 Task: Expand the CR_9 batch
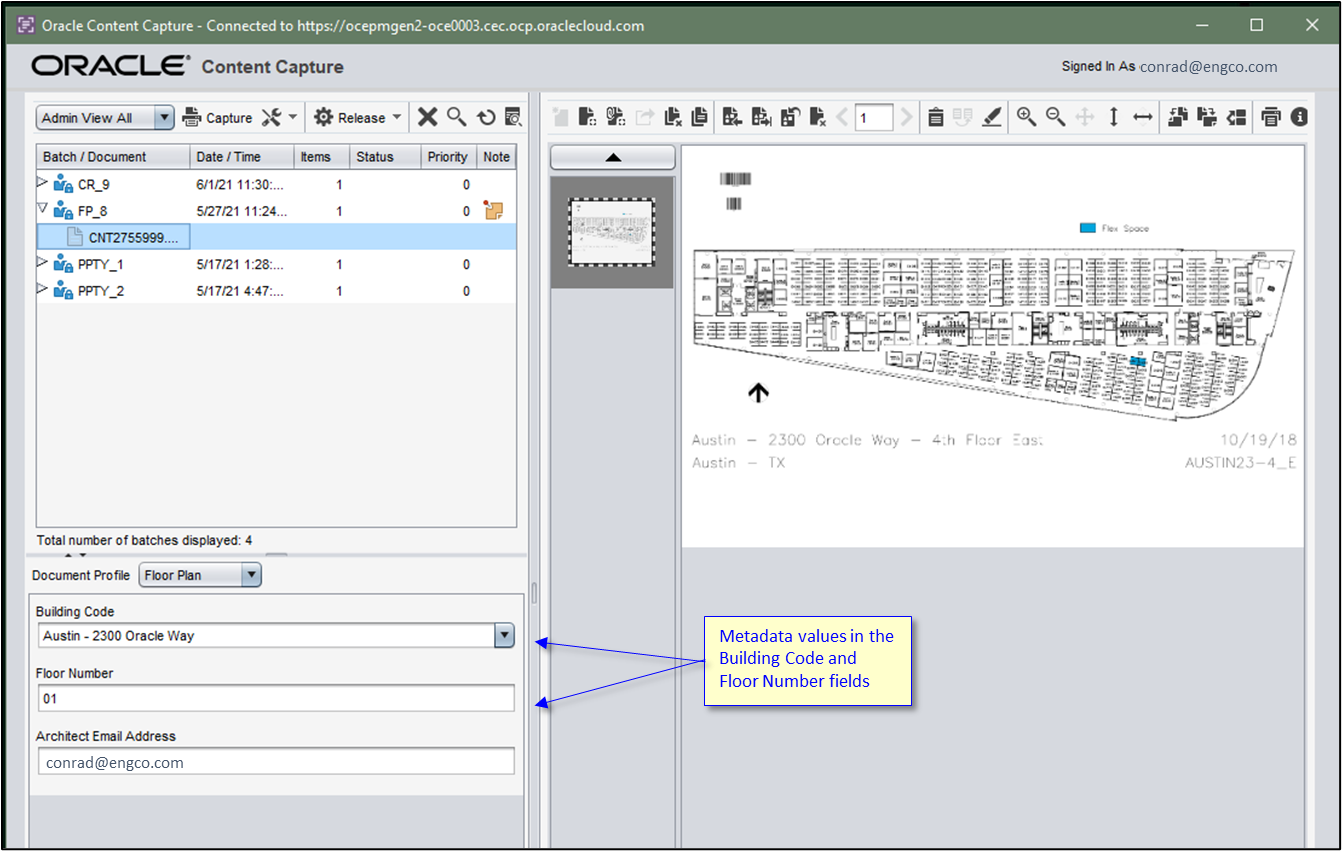tap(41, 183)
